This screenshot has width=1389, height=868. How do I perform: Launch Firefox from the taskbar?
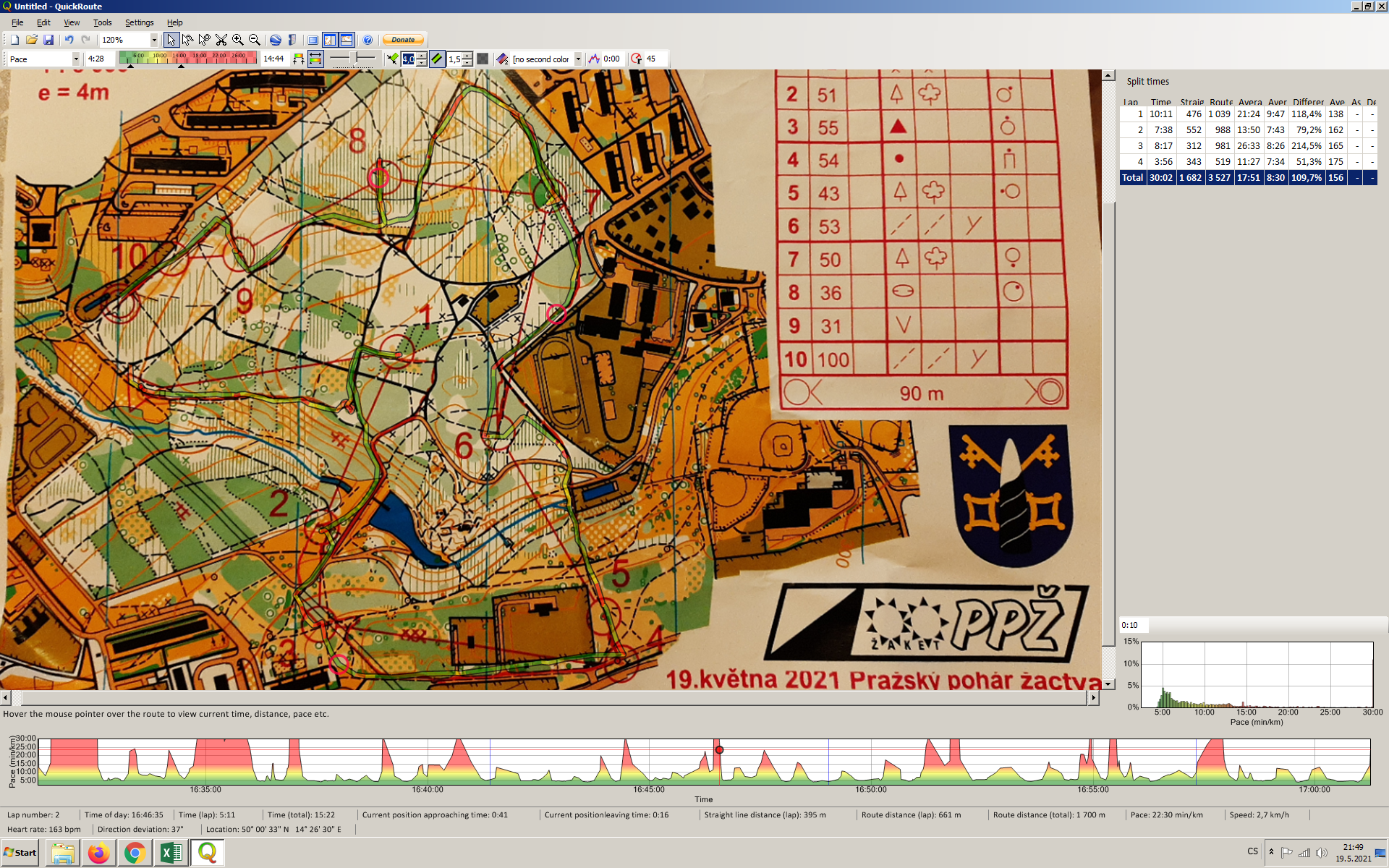pyautogui.click(x=98, y=854)
